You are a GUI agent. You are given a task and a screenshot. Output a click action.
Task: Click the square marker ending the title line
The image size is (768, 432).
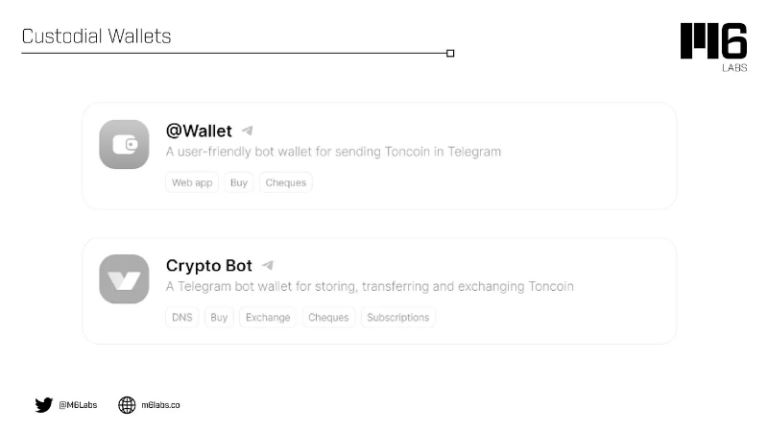(450, 53)
